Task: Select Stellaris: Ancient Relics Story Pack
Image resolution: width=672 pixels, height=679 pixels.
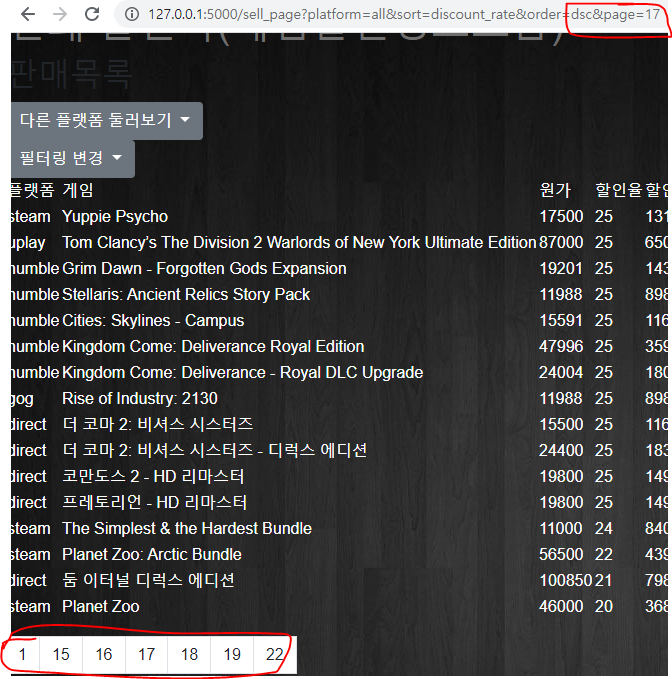Action: click(186, 294)
